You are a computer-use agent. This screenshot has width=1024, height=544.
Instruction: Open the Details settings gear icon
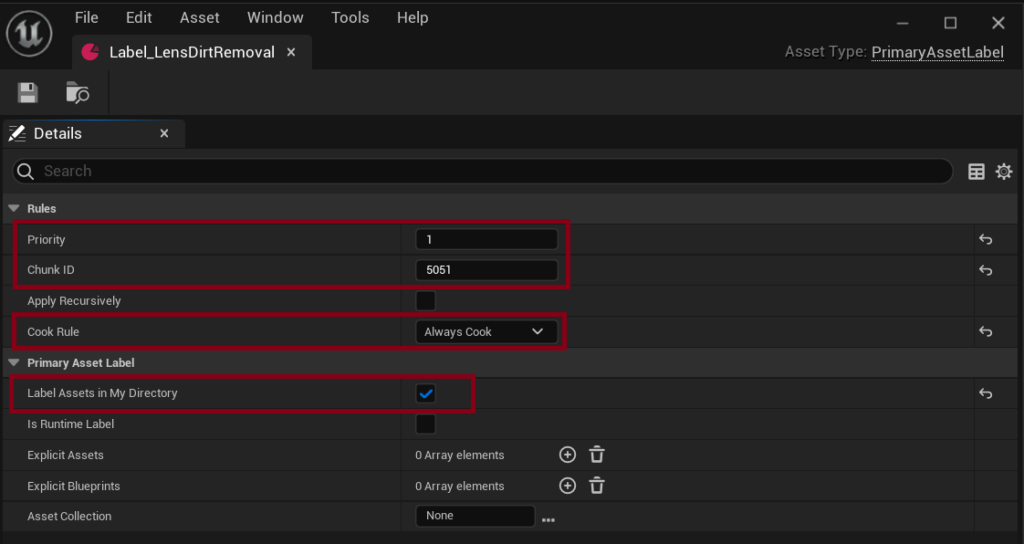[x=1004, y=171]
